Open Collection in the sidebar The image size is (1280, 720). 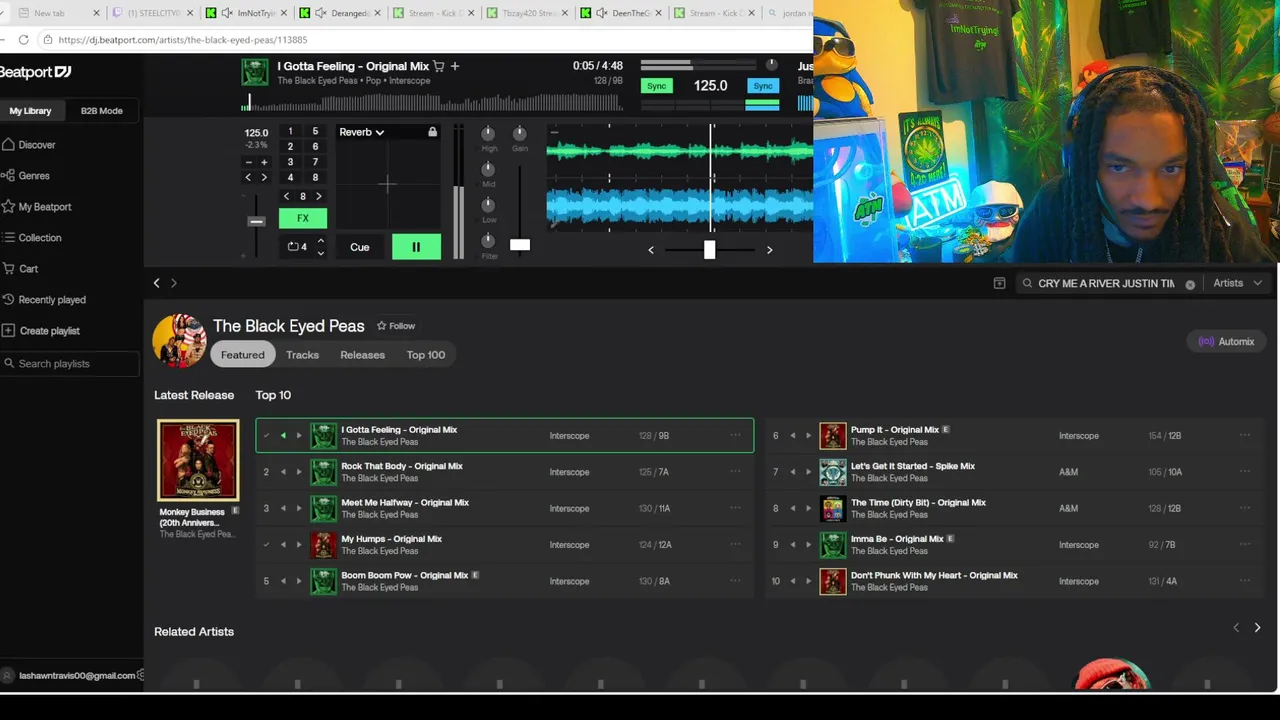click(x=40, y=238)
